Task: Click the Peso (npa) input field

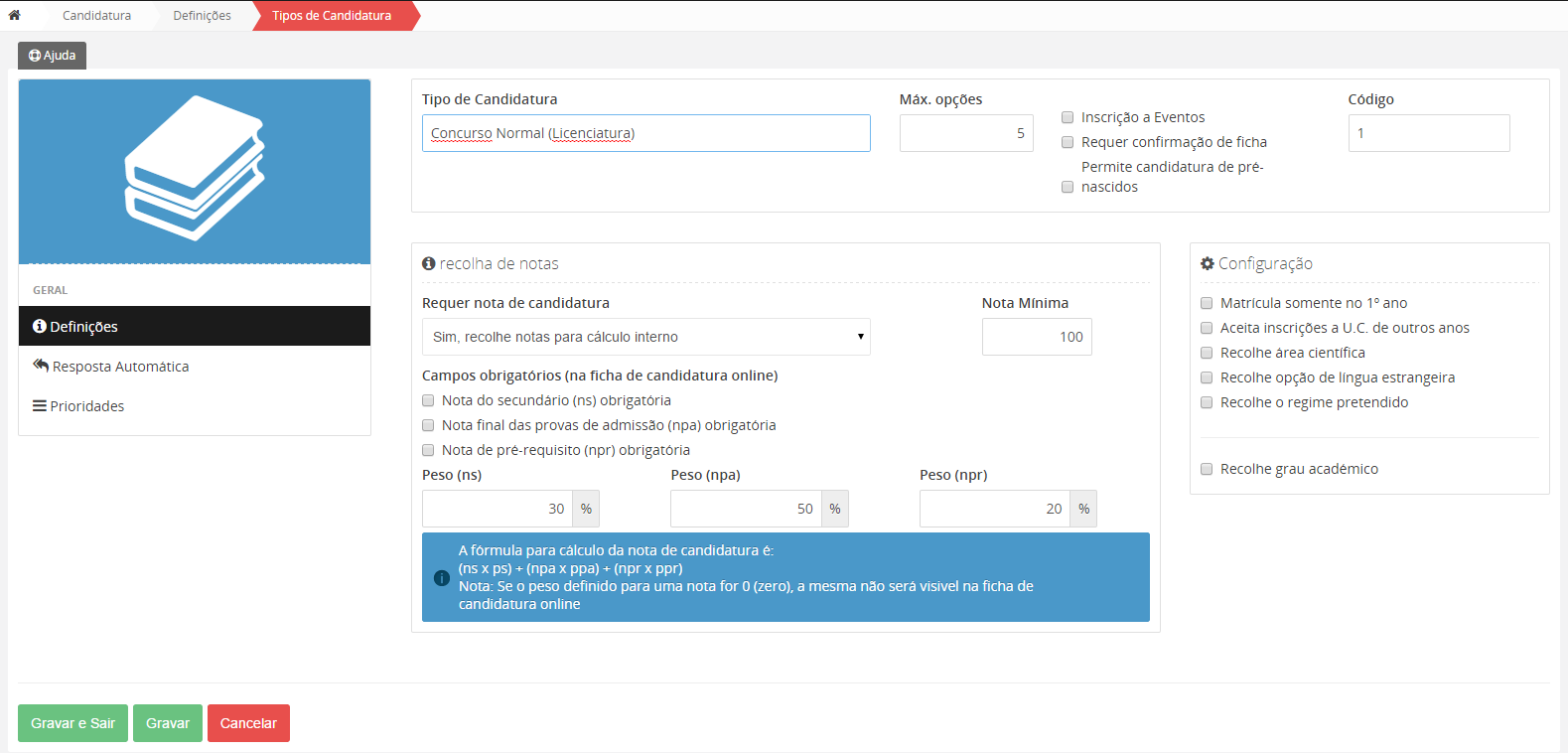Action: click(746, 509)
